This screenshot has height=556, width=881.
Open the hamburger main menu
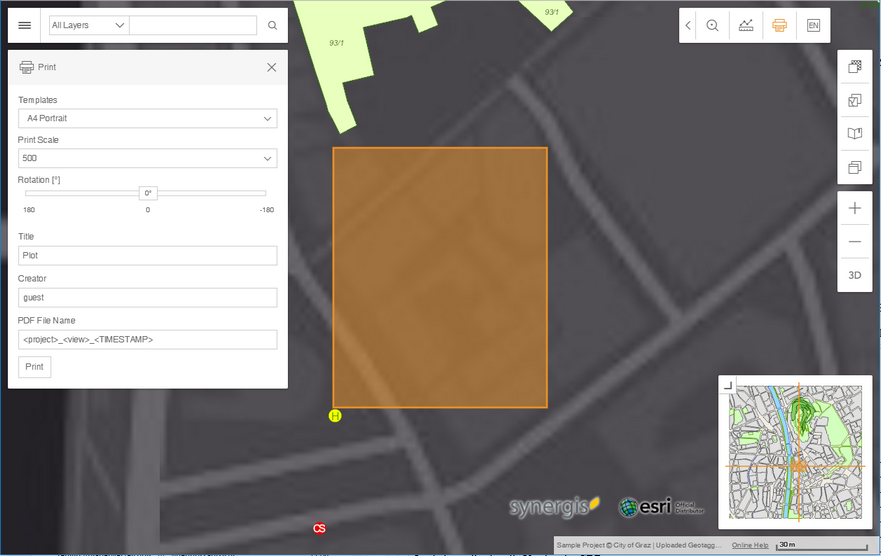(25, 25)
